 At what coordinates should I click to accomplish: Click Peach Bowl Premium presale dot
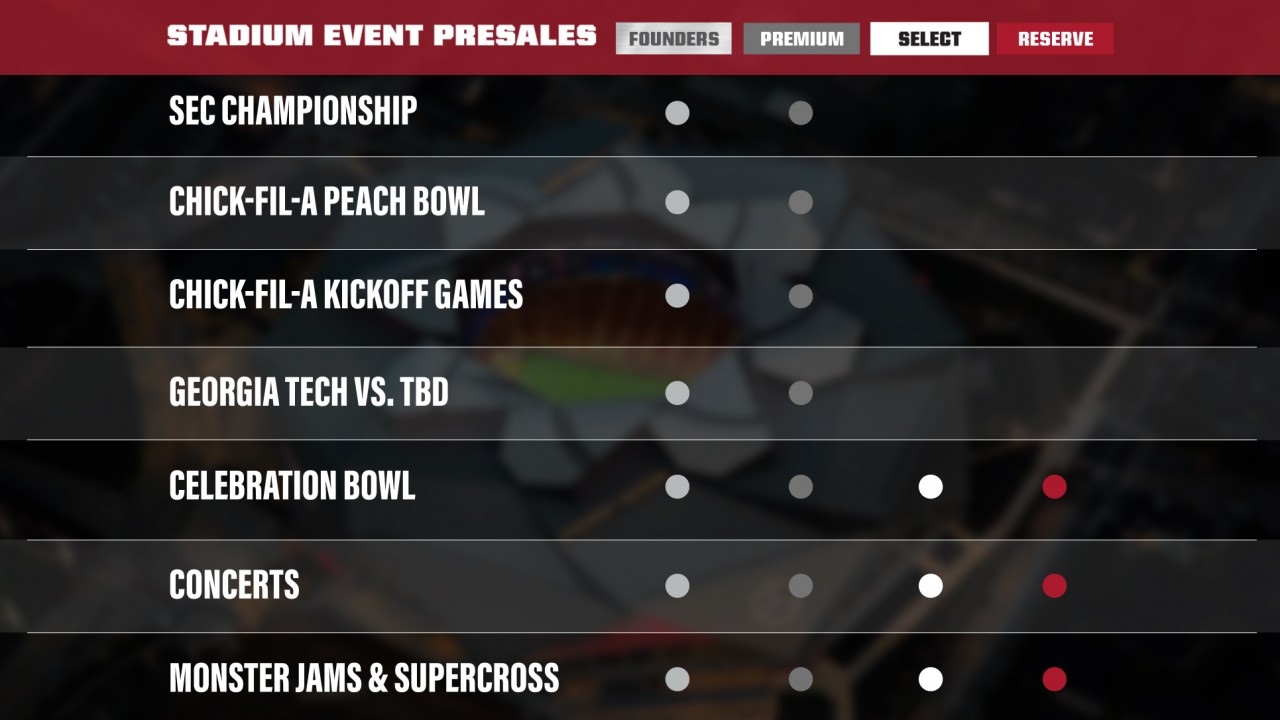pyautogui.click(x=800, y=202)
